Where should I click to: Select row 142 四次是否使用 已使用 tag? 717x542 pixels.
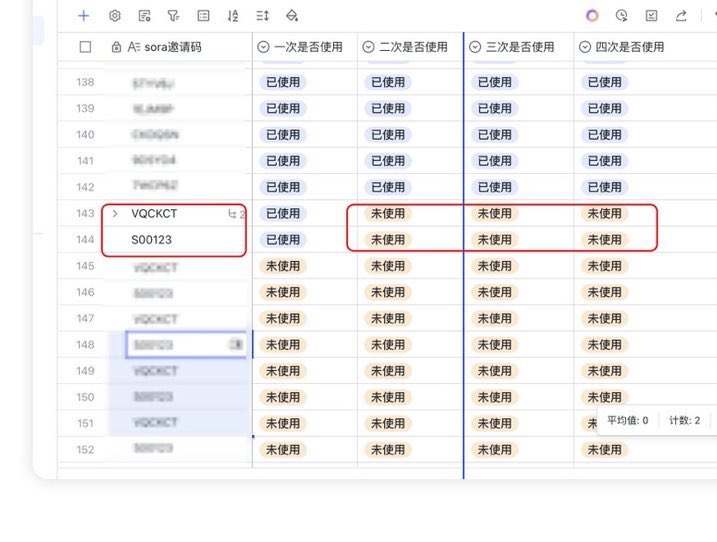pos(605,187)
